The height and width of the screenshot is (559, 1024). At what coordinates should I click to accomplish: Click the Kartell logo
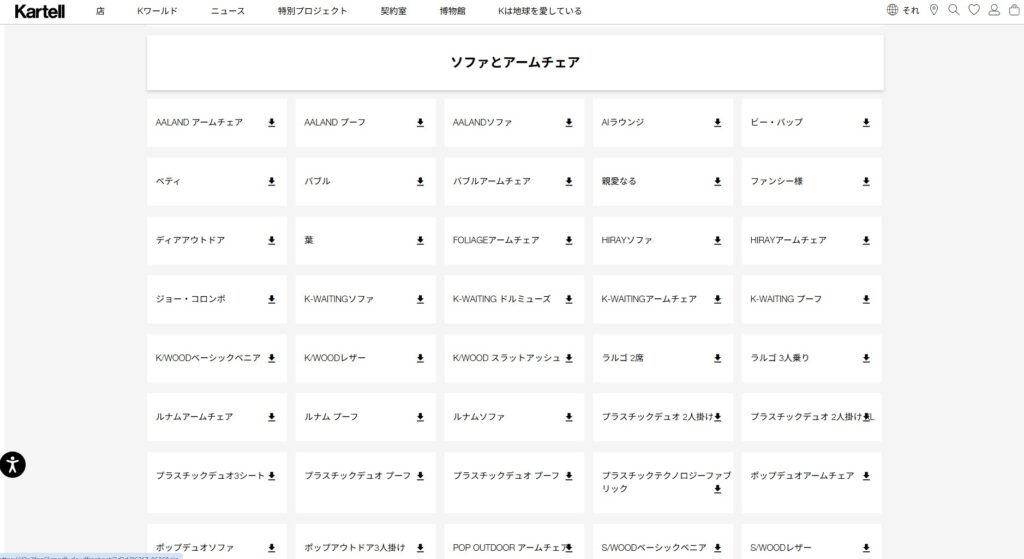coord(40,11)
